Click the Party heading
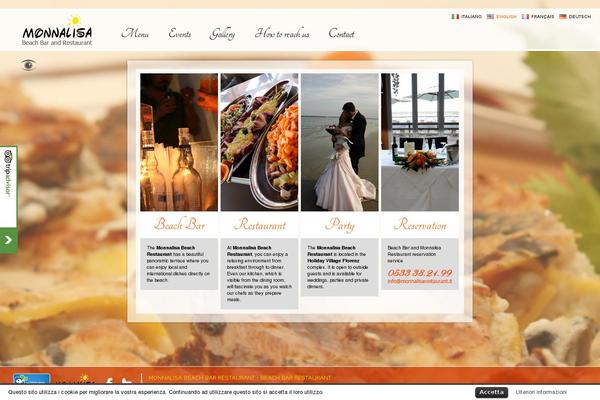Image resolution: width=600 pixels, height=400 pixels. [x=340, y=225]
